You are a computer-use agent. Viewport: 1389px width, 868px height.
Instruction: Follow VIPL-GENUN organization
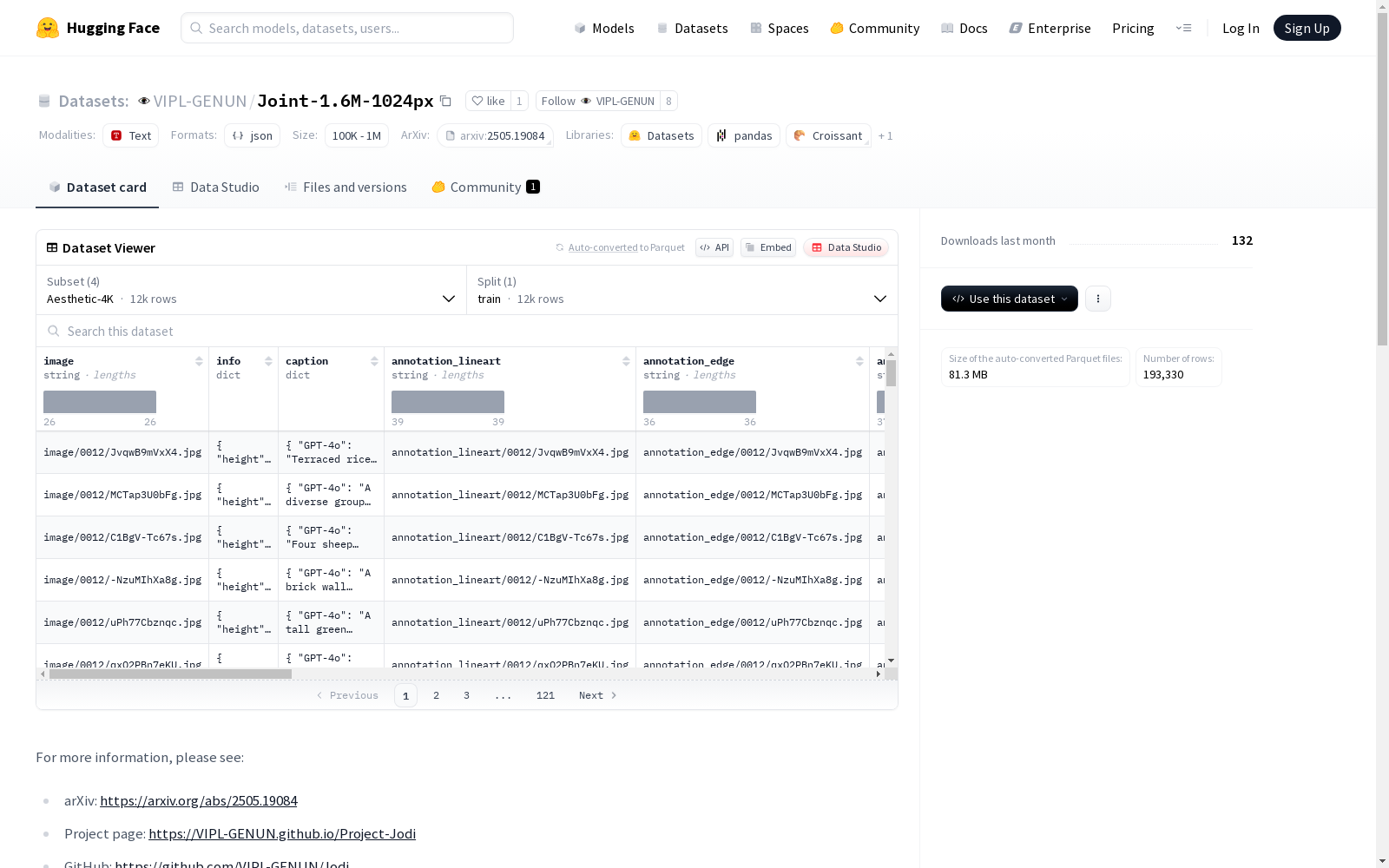pos(597,101)
